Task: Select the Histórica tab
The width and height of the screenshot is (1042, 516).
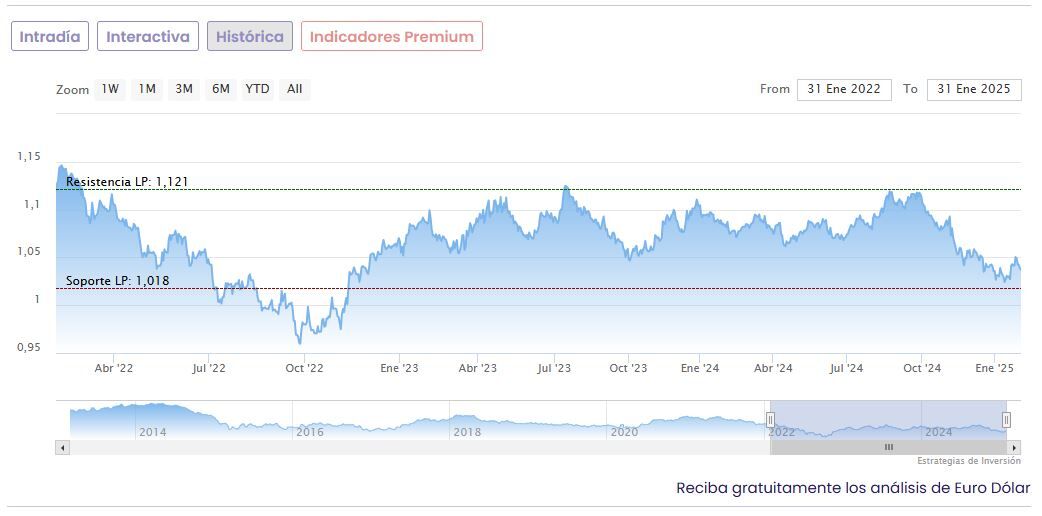Action: [250, 37]
